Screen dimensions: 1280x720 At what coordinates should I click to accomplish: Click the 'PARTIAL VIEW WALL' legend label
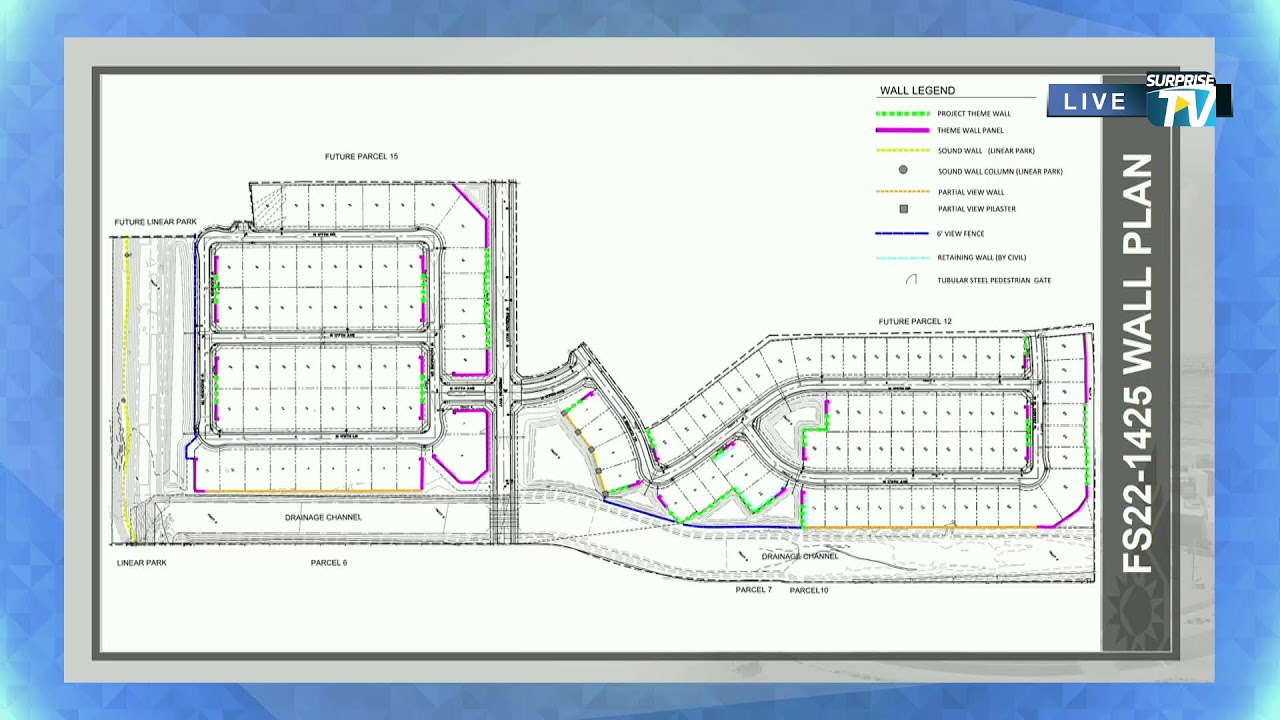coord(971,192)
